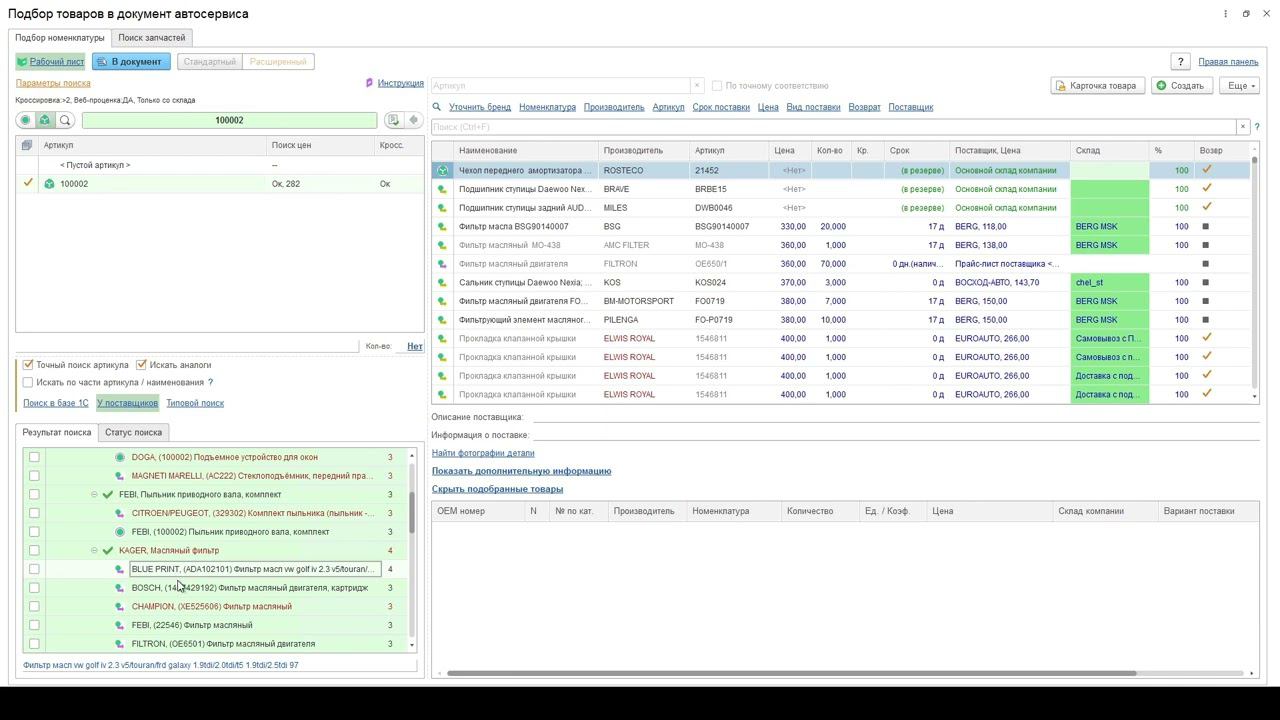Click the purple icon beside Инструкция
Image resolution: width=1280 pixels, height=720 pixels.
(x=369, y=83)
